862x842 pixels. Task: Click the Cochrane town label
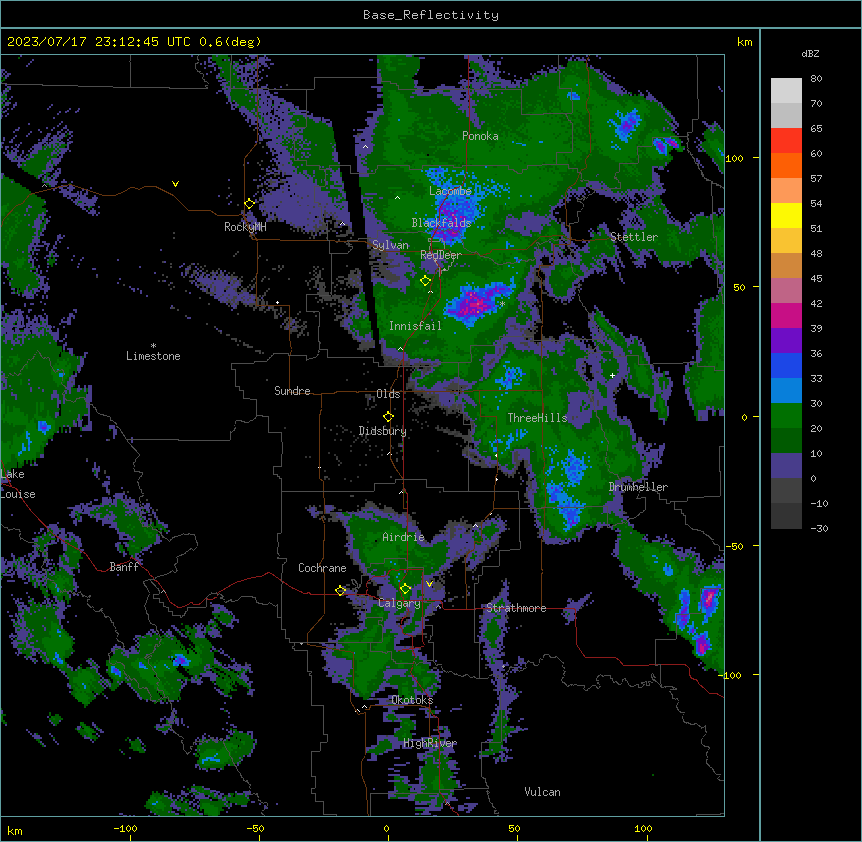tap(322, 568)
